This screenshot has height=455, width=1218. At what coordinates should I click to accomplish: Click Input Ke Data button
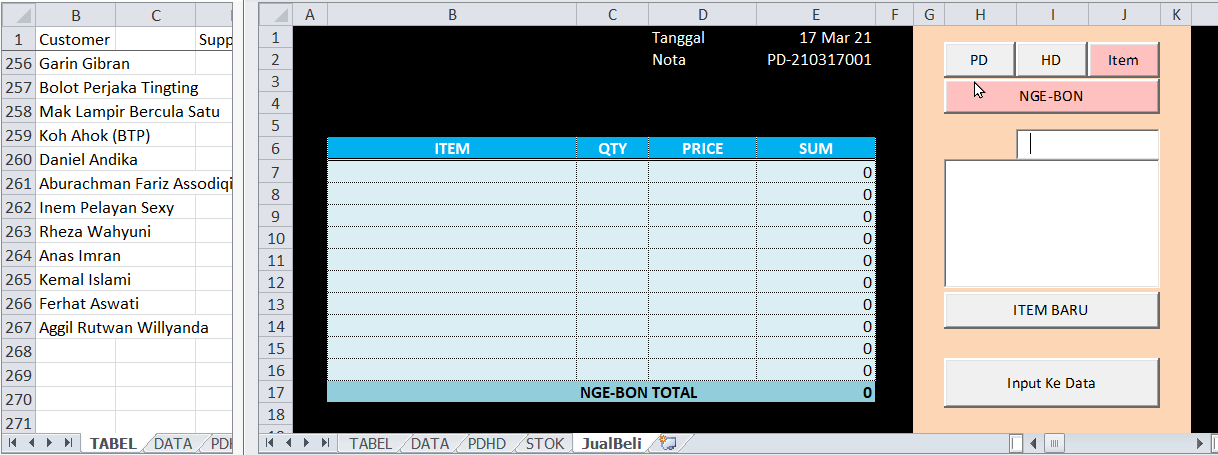(x=1051, y=383)
